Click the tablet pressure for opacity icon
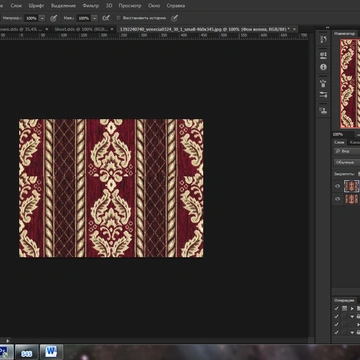 [x=53, y=18]
